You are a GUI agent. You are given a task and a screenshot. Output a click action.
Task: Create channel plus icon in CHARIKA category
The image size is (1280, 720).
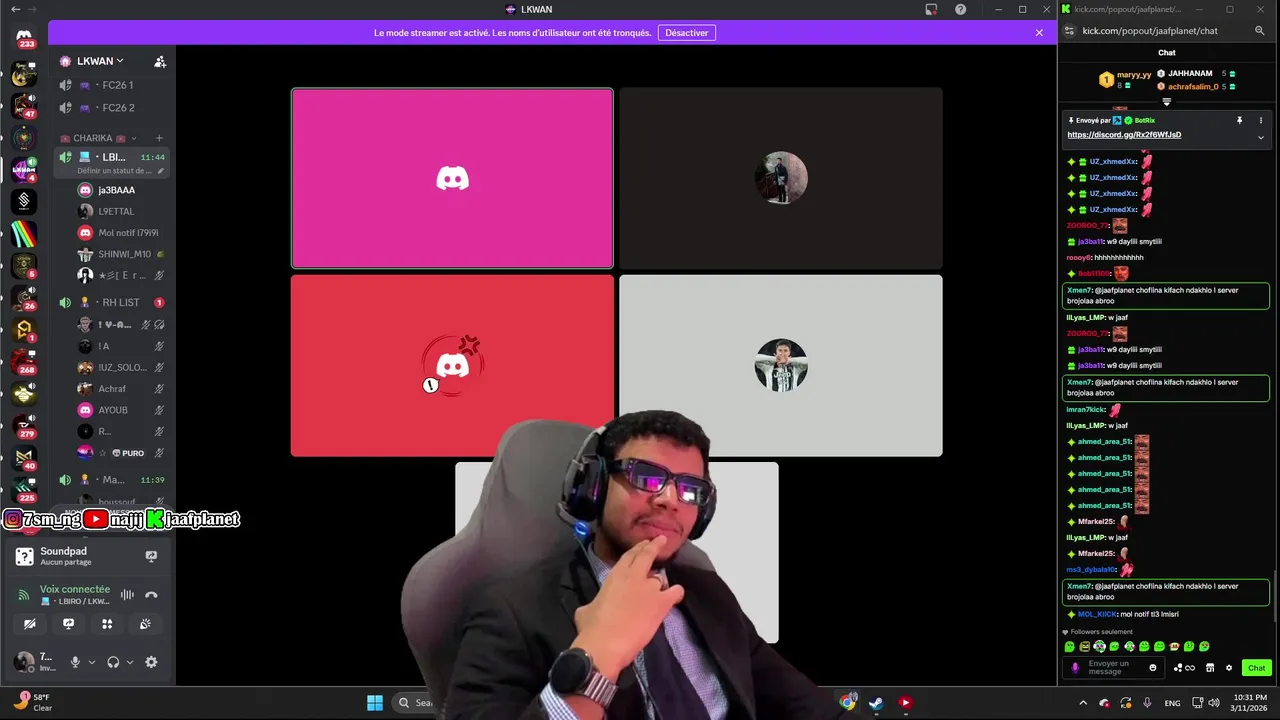coord(159,138)
